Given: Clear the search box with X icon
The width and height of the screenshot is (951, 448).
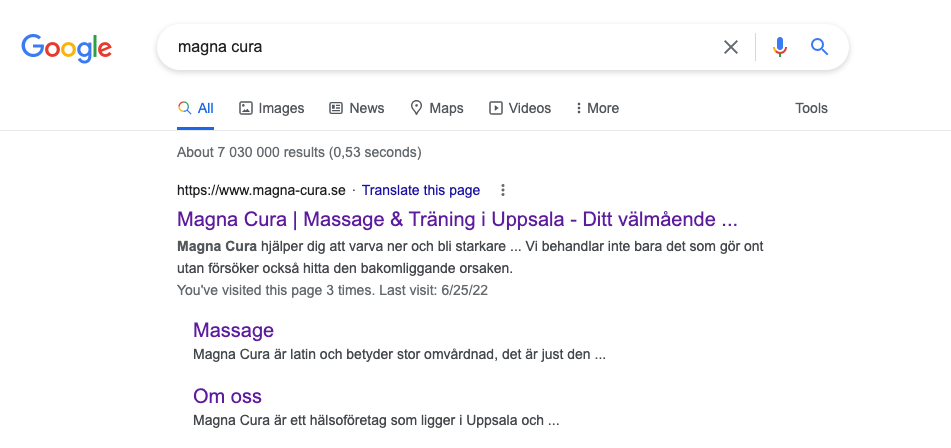Looking at the screenshot, I should pos(731,47).
